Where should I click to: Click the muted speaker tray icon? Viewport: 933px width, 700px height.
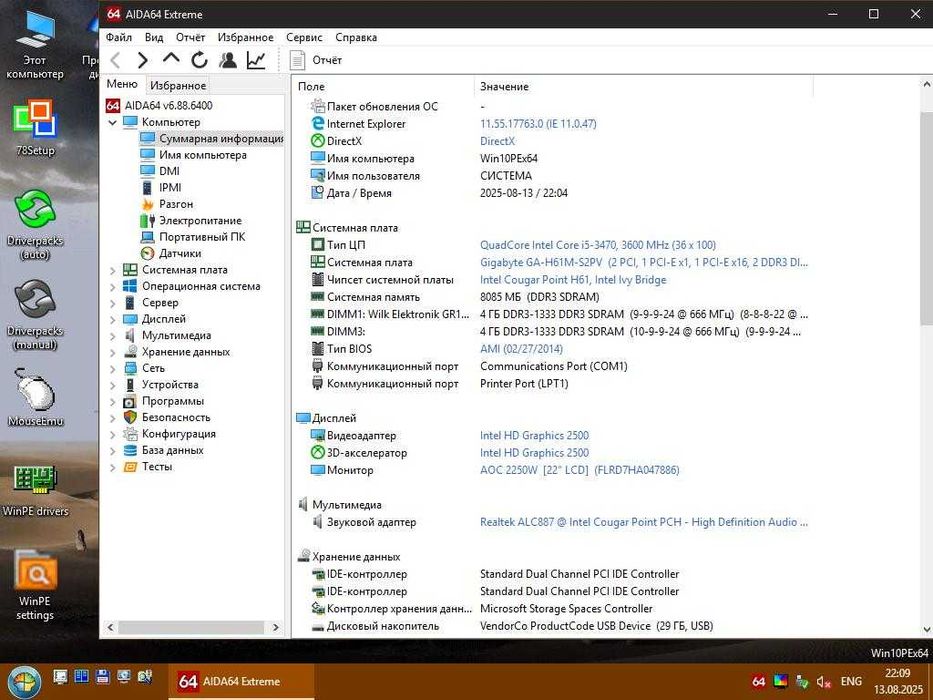(x=824, y=682)
